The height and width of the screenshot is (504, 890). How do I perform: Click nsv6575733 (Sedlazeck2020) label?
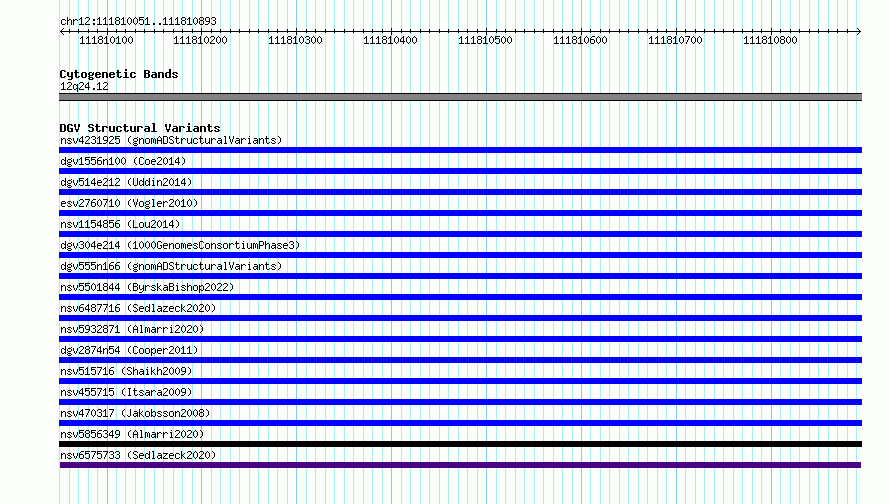[x=138, y=455]
